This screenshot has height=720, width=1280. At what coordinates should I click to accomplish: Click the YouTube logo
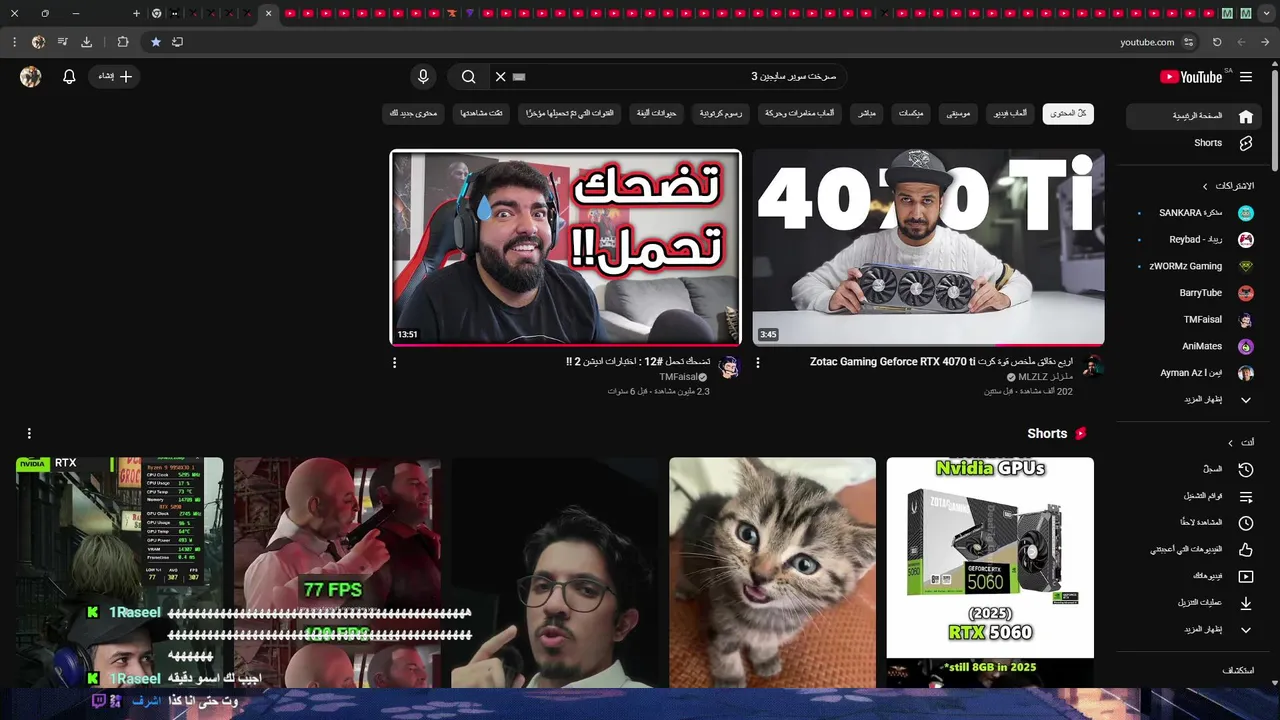(1191, 77)
